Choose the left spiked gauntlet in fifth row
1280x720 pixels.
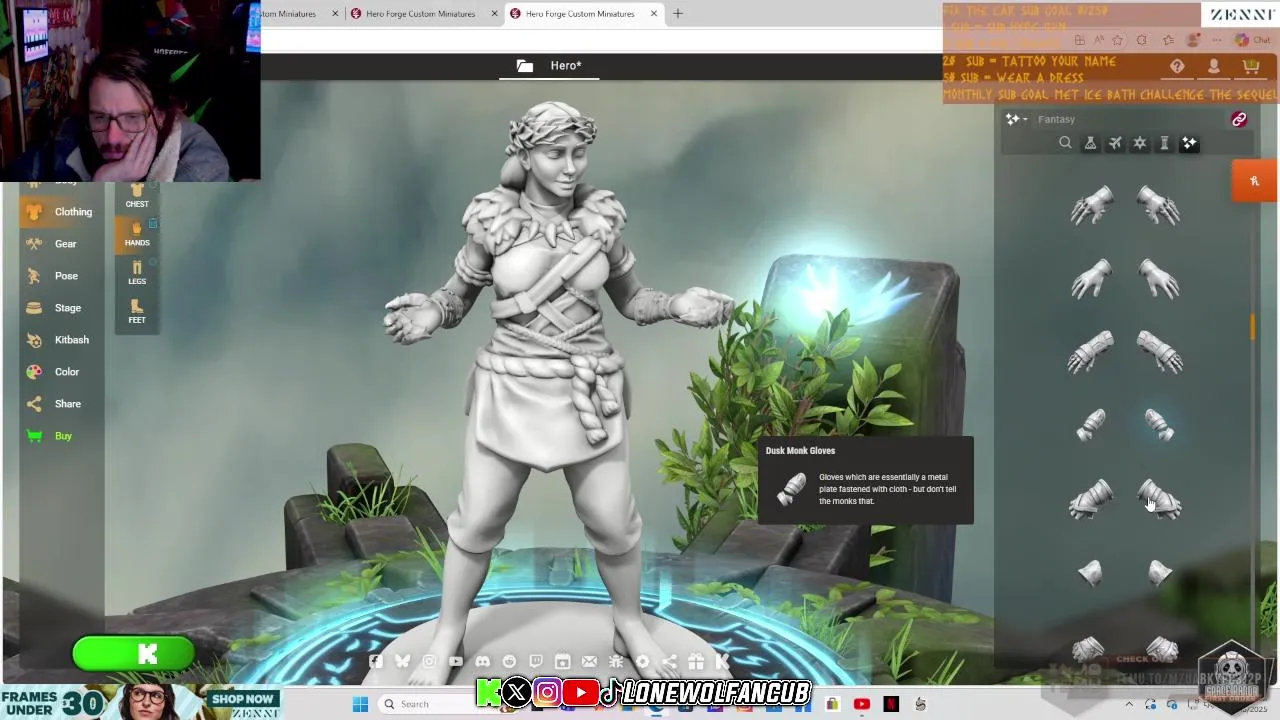[x=1091, y=498]
